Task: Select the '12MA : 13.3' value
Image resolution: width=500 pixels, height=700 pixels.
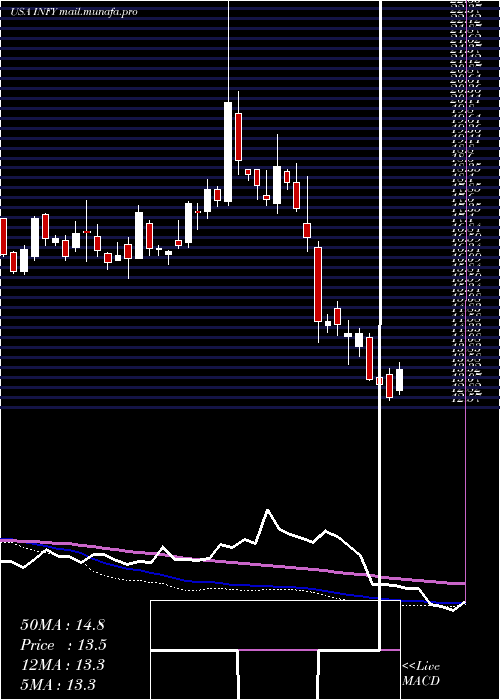Action: pos(62,665)
